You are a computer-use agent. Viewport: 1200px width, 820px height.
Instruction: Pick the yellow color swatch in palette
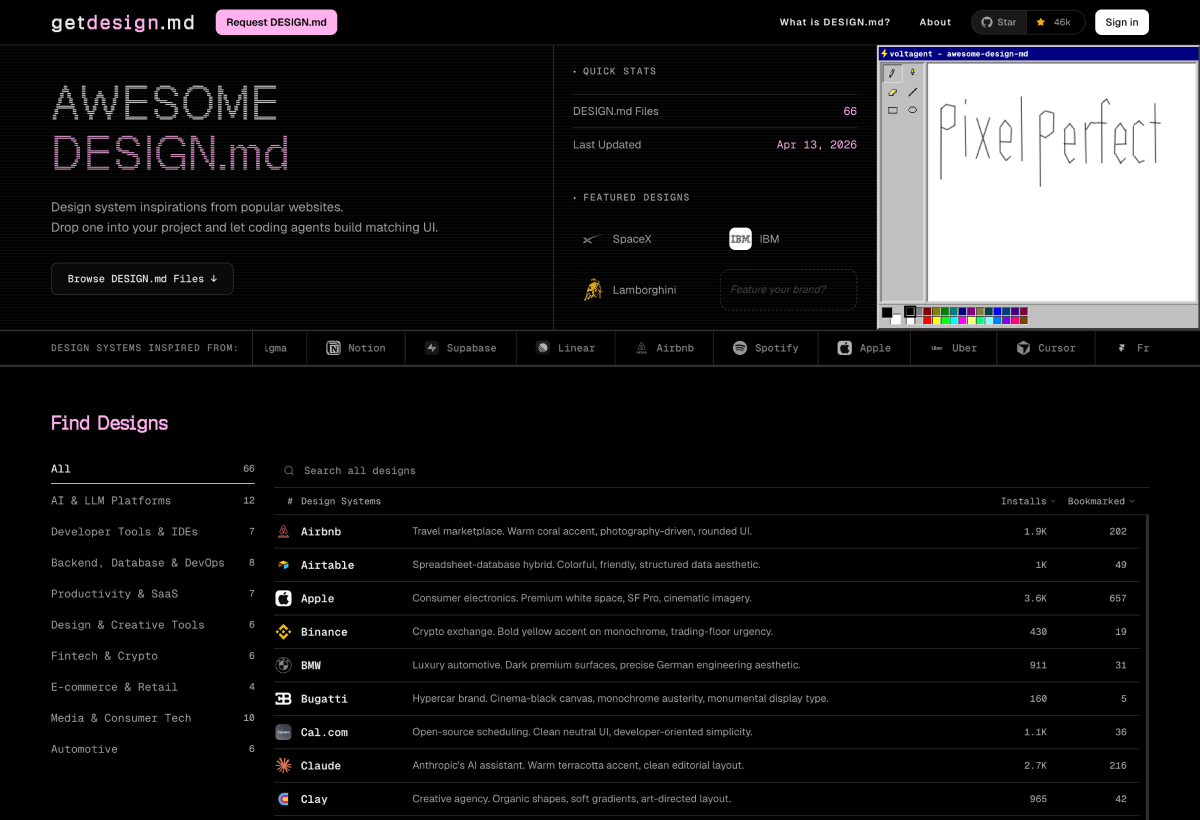tap(937, 321)
